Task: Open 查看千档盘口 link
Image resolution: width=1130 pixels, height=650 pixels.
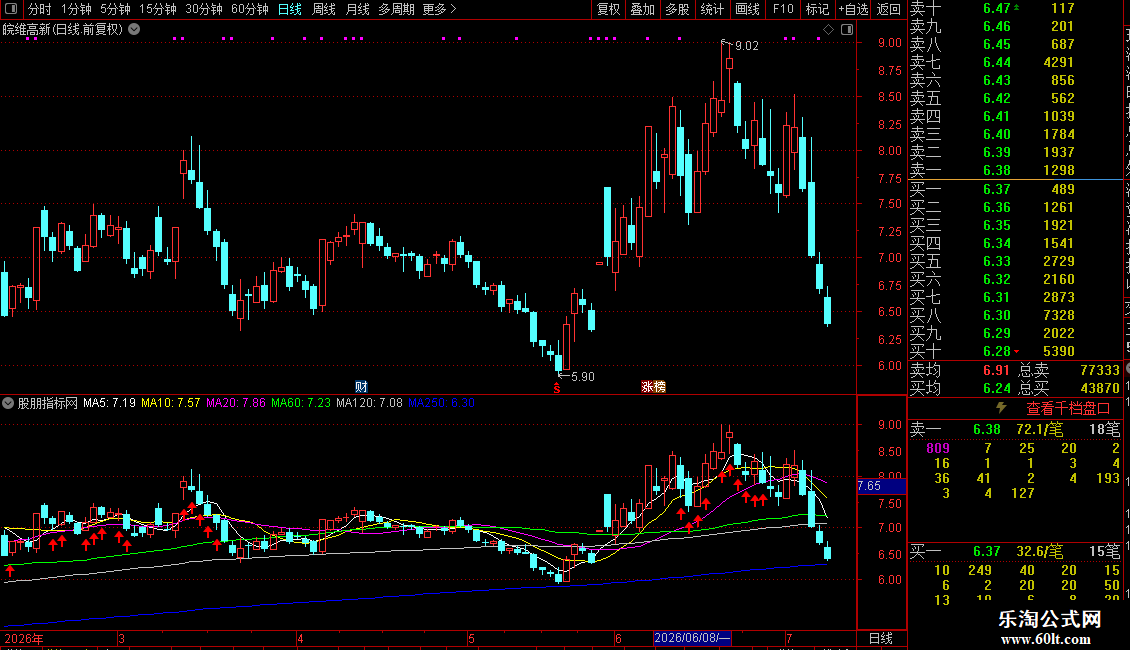Action: pyautogui.click(x=1068, y=409)
